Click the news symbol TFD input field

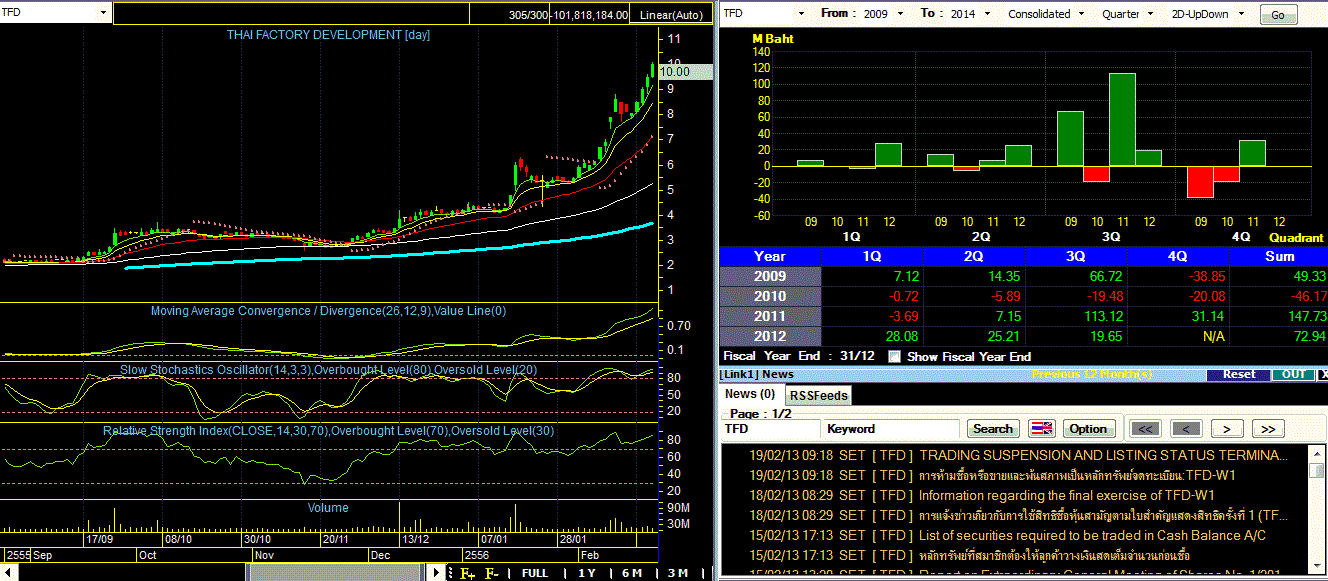[771, 429]
